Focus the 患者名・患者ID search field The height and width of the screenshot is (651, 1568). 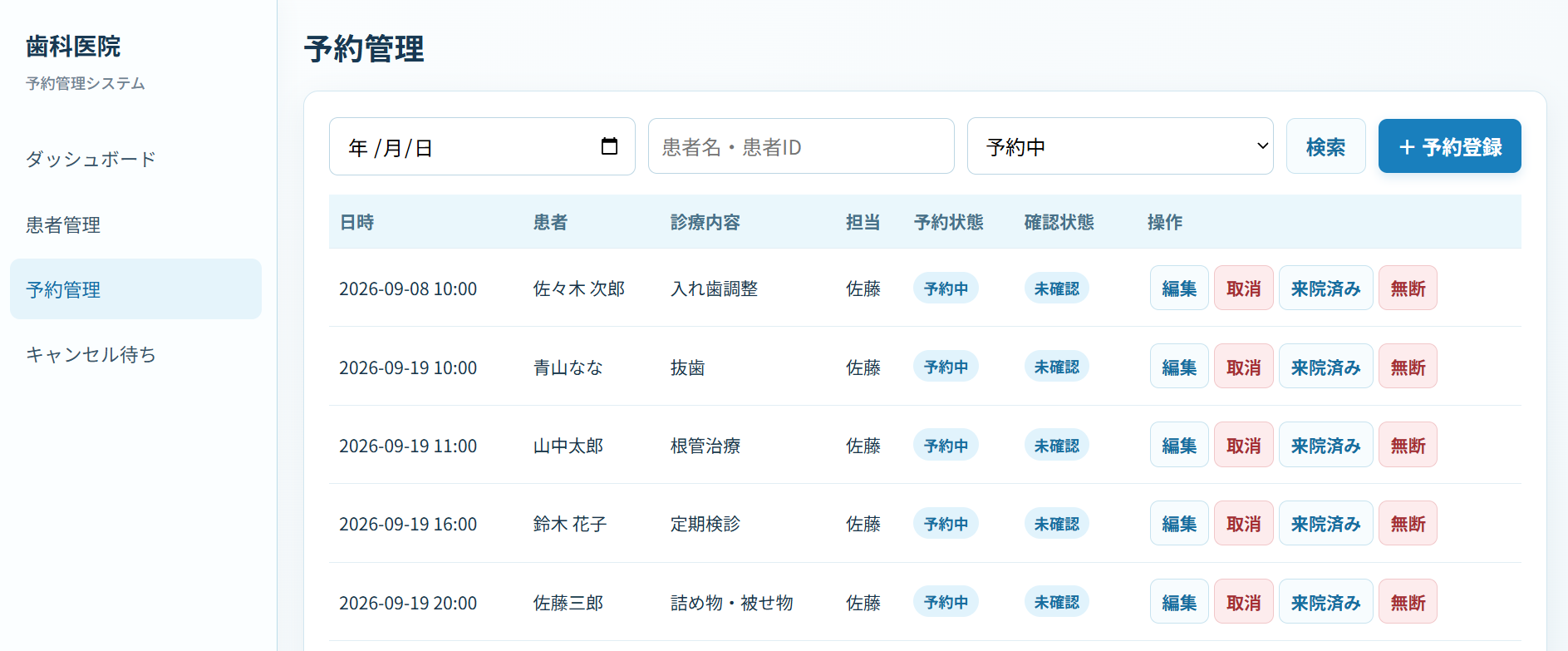click(801, 146)
